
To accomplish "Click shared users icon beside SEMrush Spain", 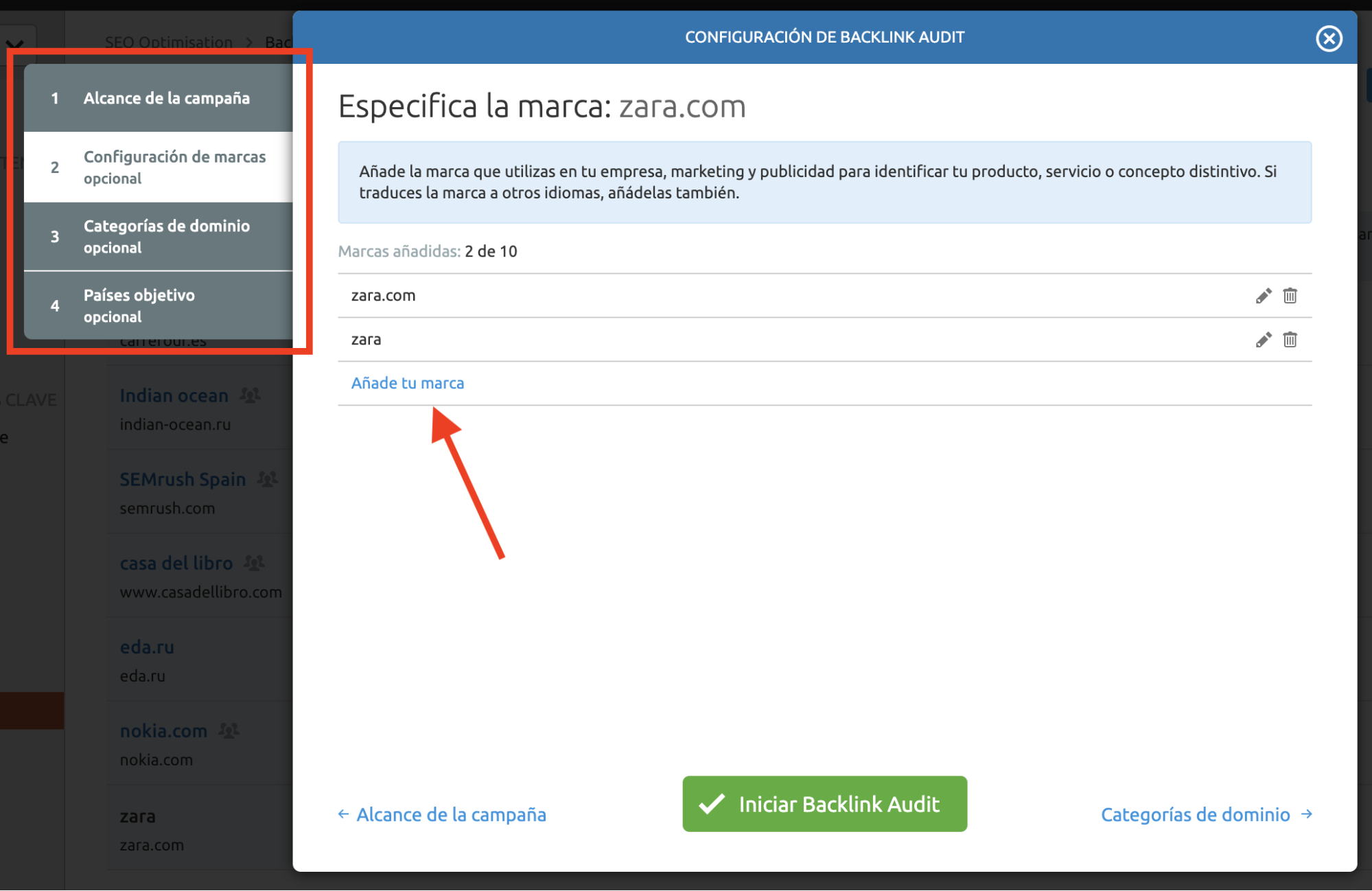I will point(268,479).
